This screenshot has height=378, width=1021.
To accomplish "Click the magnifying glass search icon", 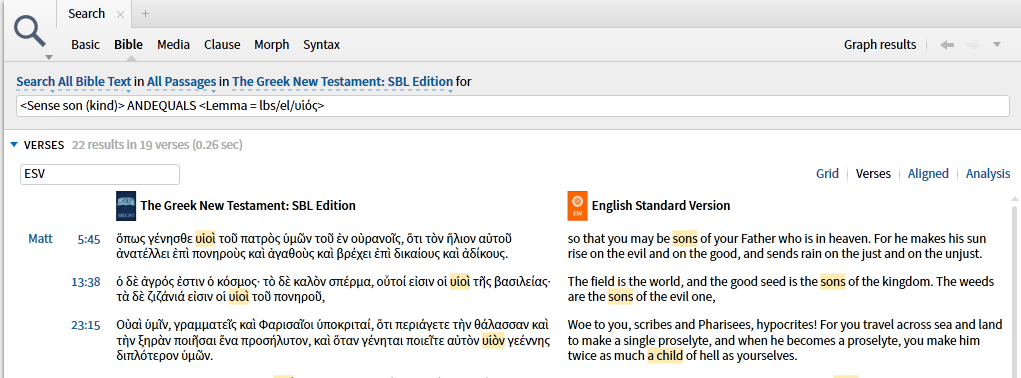I will (x=29, y=31).
